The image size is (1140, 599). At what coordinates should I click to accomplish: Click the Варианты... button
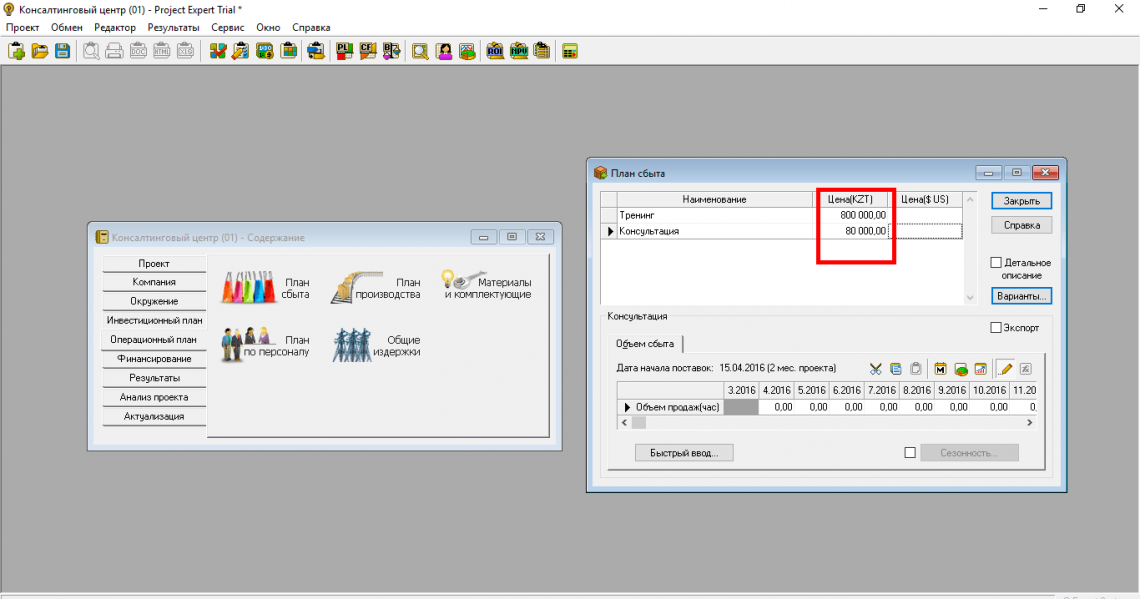pyautogui.click(x=1021, y=296)
